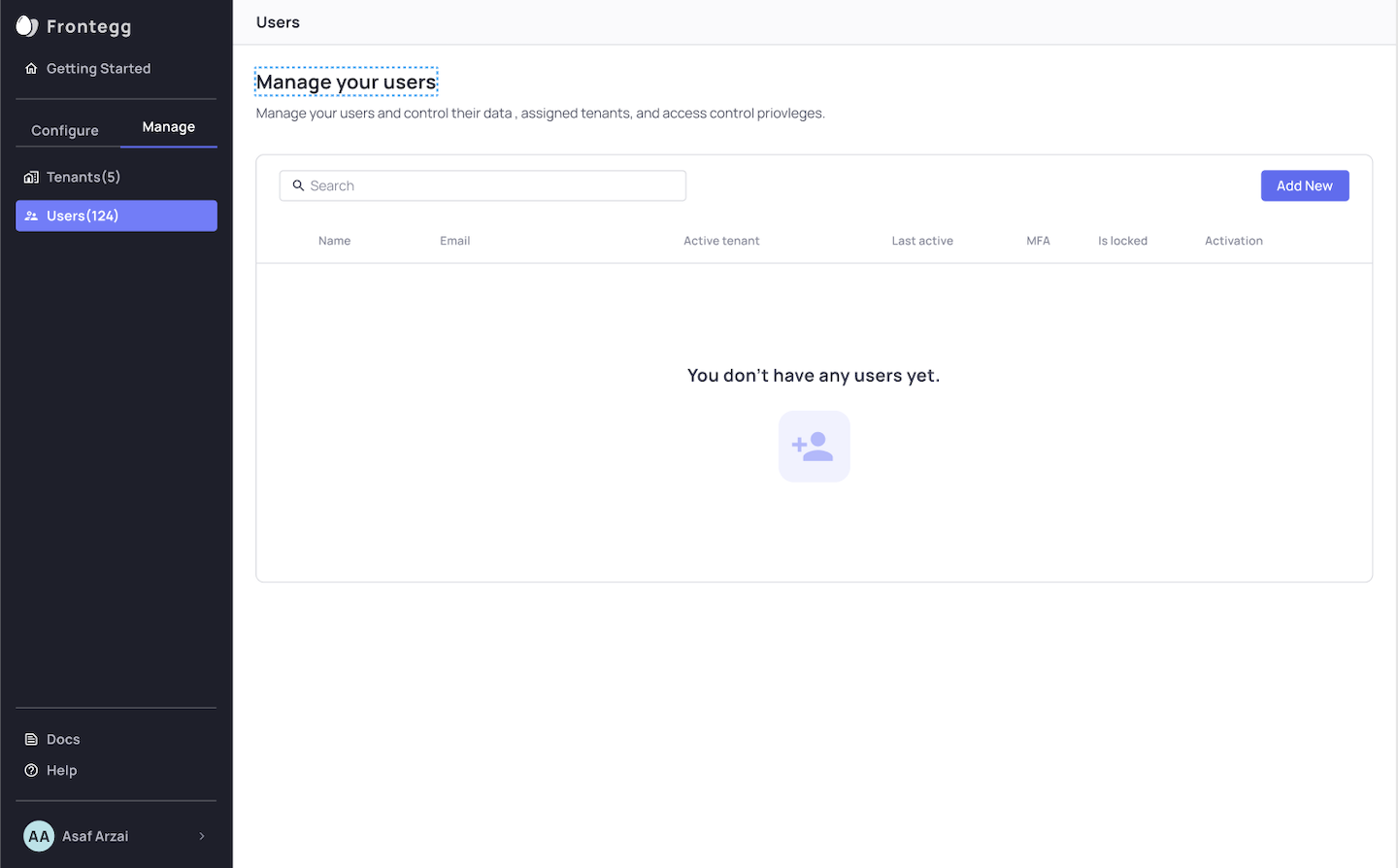Click the Docs document icon
This screenshot has height=868, width=1398.
[x=31, y=739]
